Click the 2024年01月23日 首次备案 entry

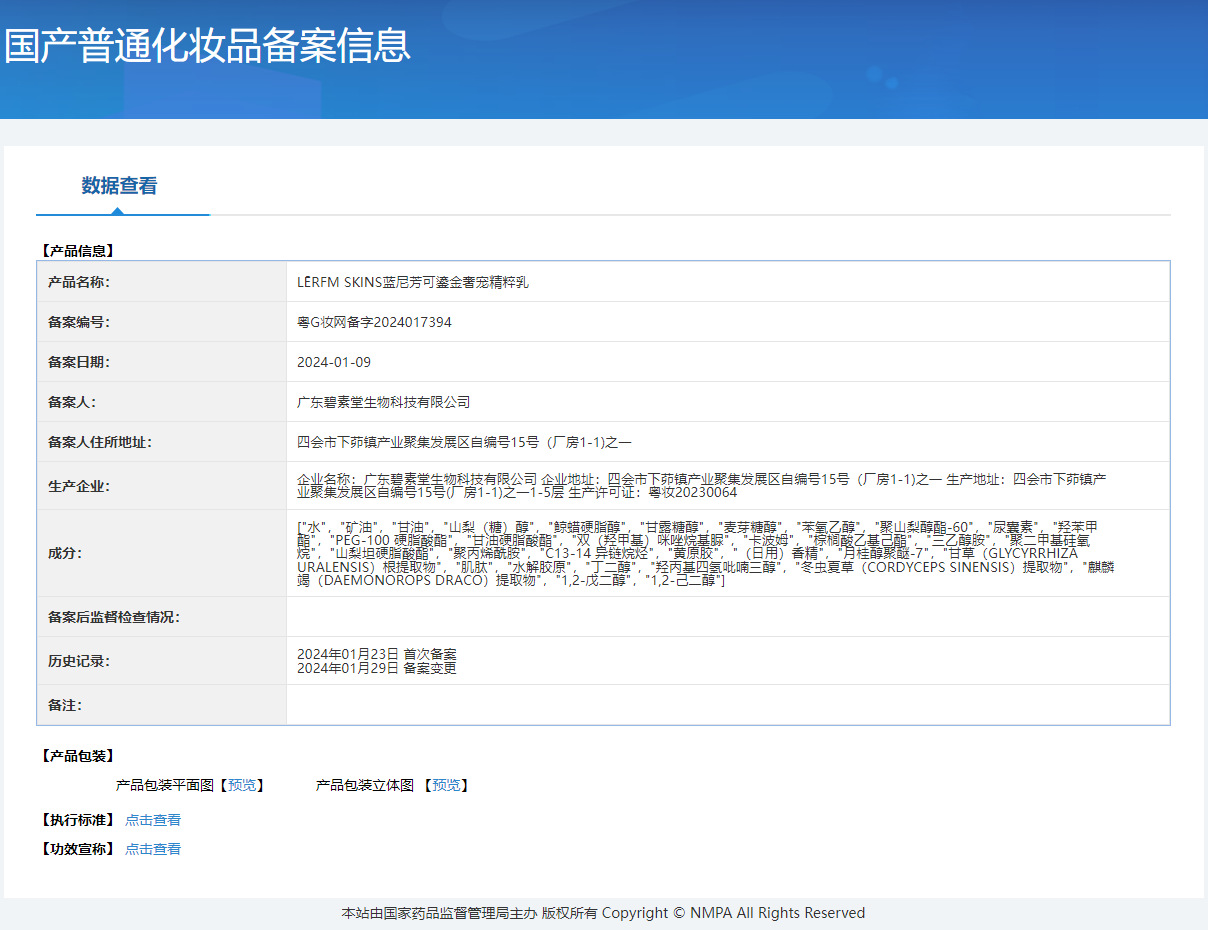point(377,654)
